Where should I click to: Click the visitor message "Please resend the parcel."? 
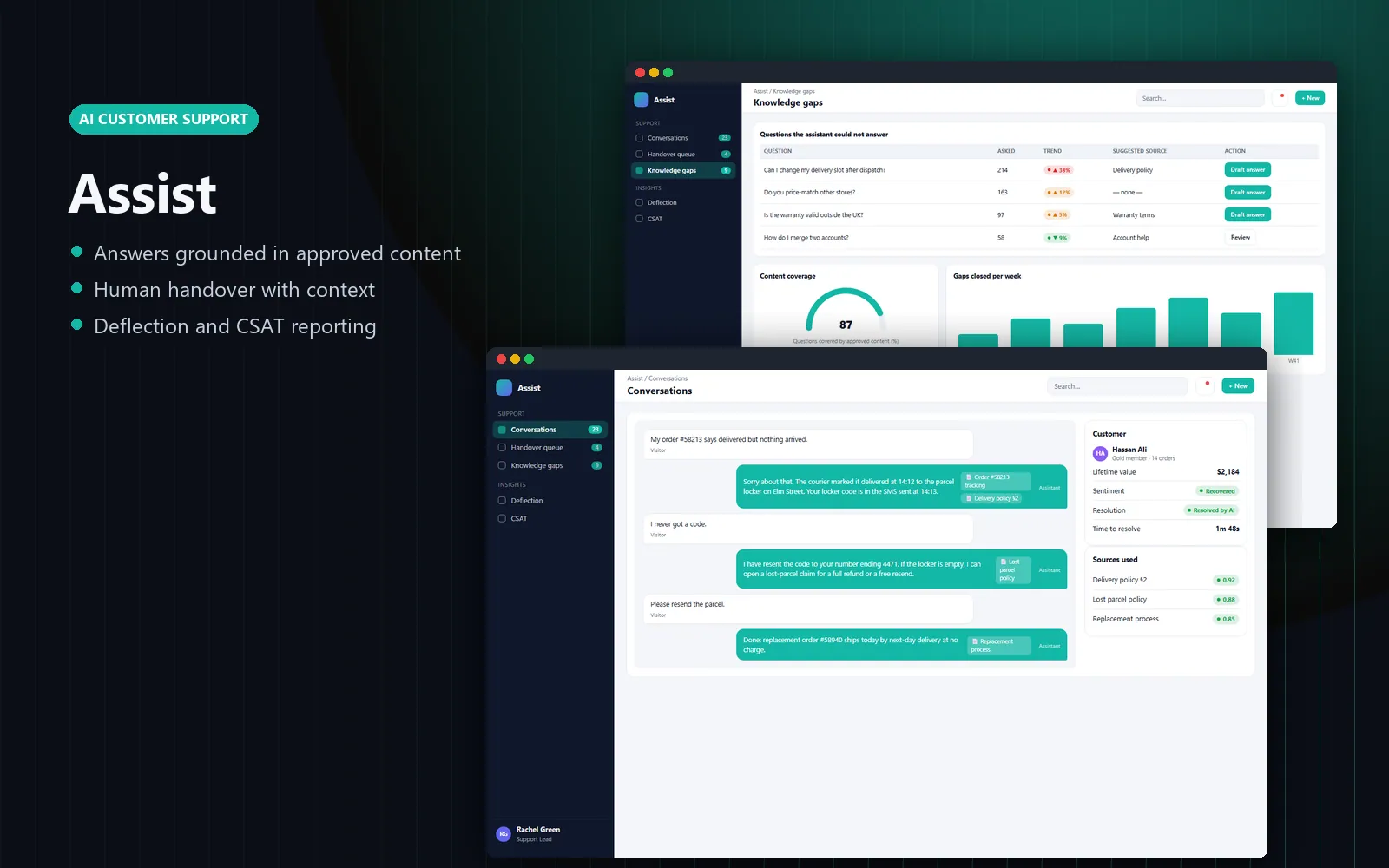(x=808, y=608)
